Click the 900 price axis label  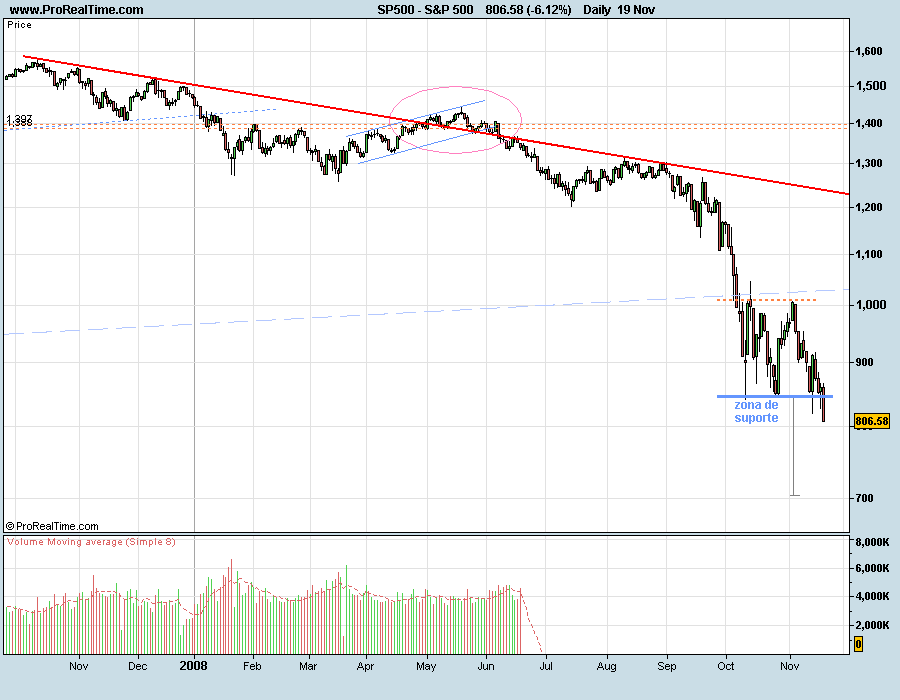[864, 362]
